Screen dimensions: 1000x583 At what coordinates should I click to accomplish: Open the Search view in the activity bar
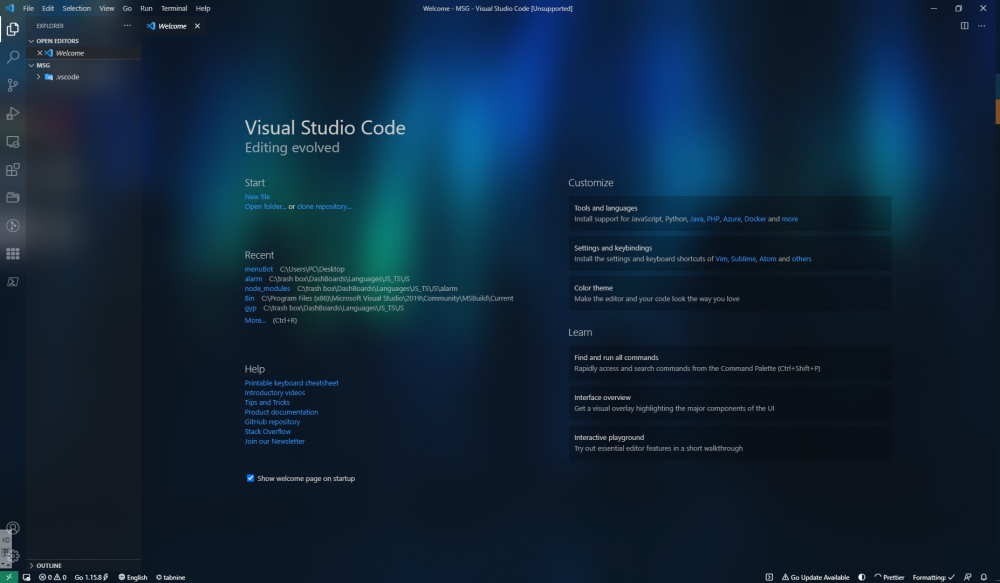13,57
